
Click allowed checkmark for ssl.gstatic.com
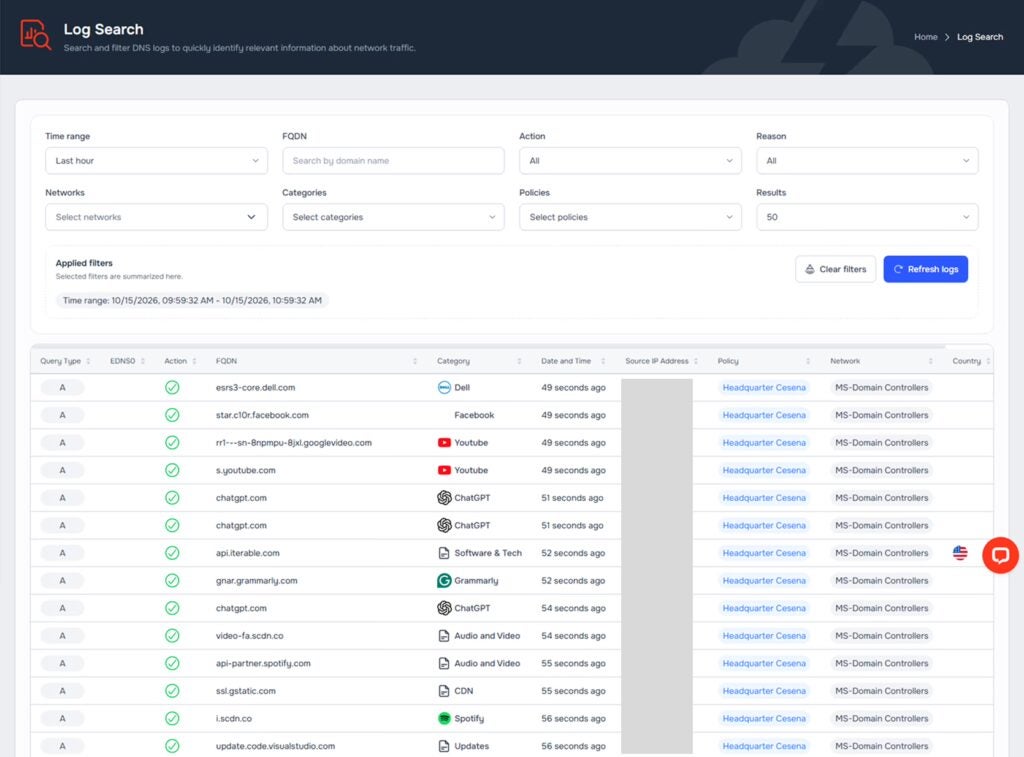(172, 691)
